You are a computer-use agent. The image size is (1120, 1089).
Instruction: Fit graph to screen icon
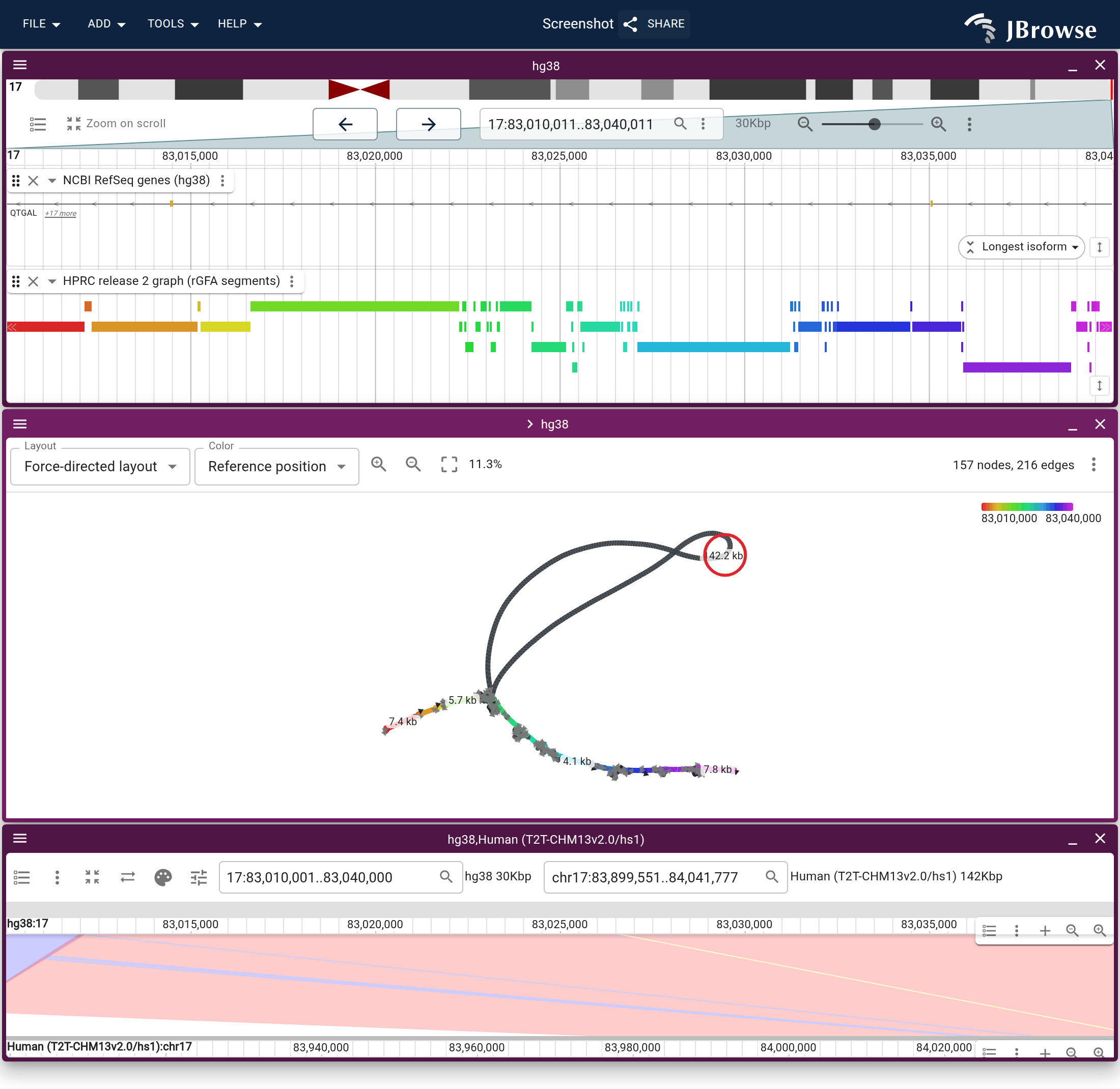449,464
